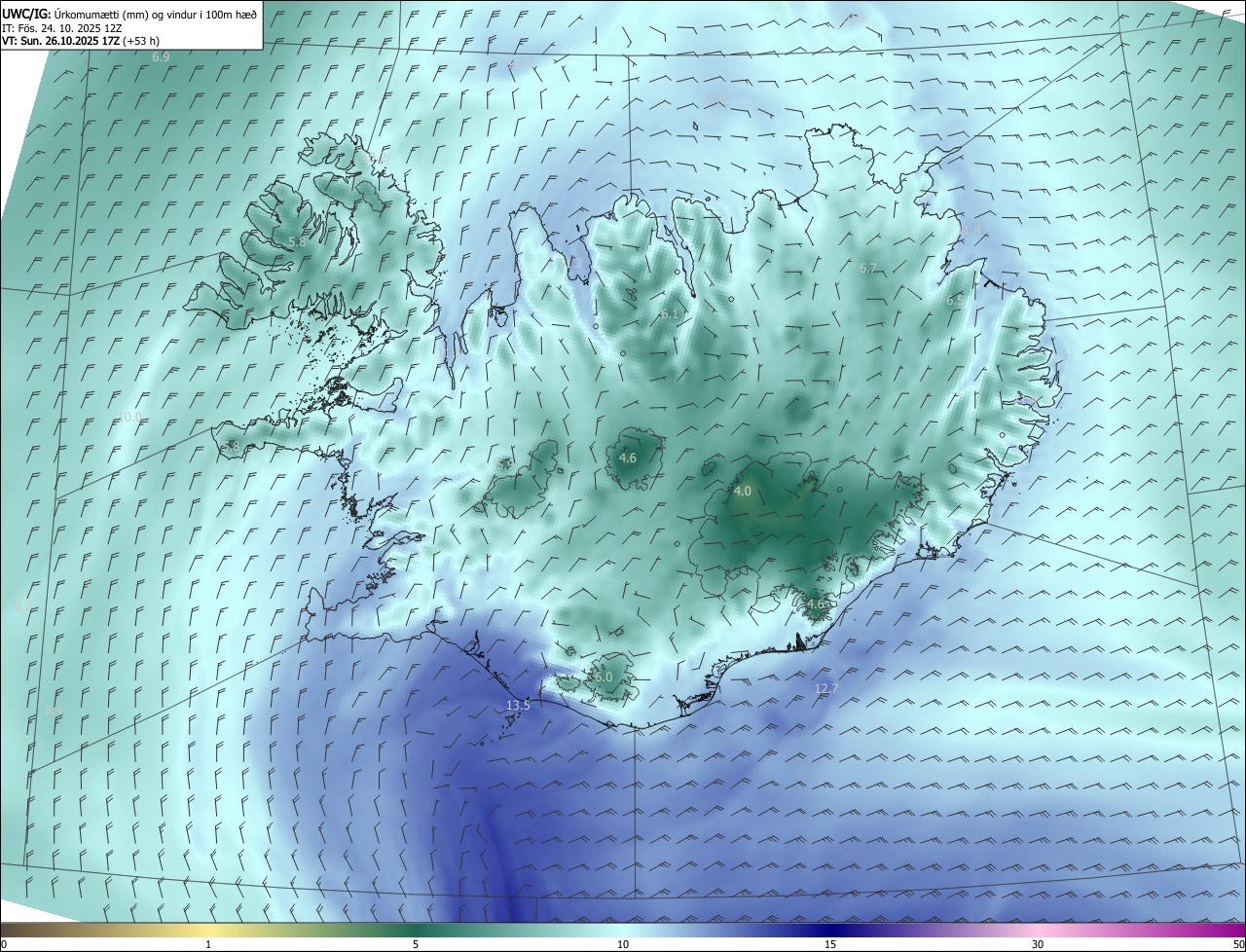
Task: Click the "6.7" value label on the map
Action: tap(868, 269)
